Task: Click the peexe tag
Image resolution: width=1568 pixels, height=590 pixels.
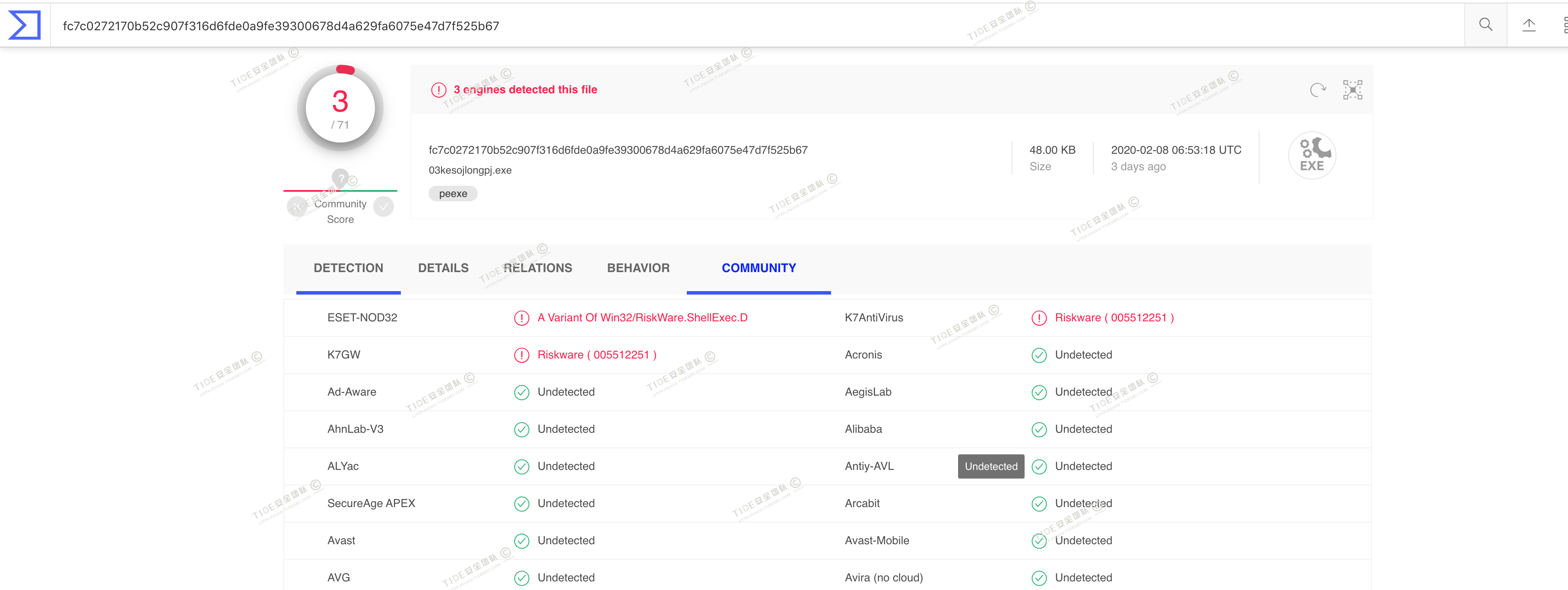Action: 453,193
